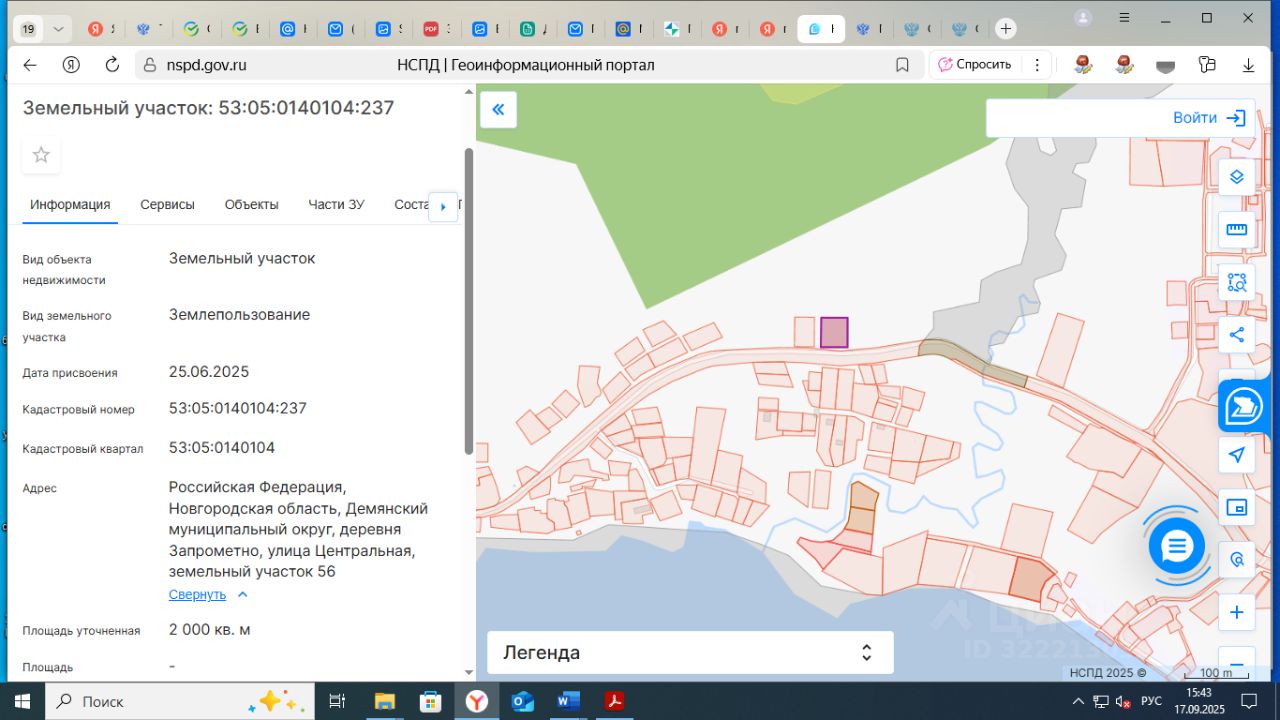Image resolution: width=1280 pixels, height=720 pixels.
Task: Zoom in with the plus button
Action: [x=1237, y=612]
